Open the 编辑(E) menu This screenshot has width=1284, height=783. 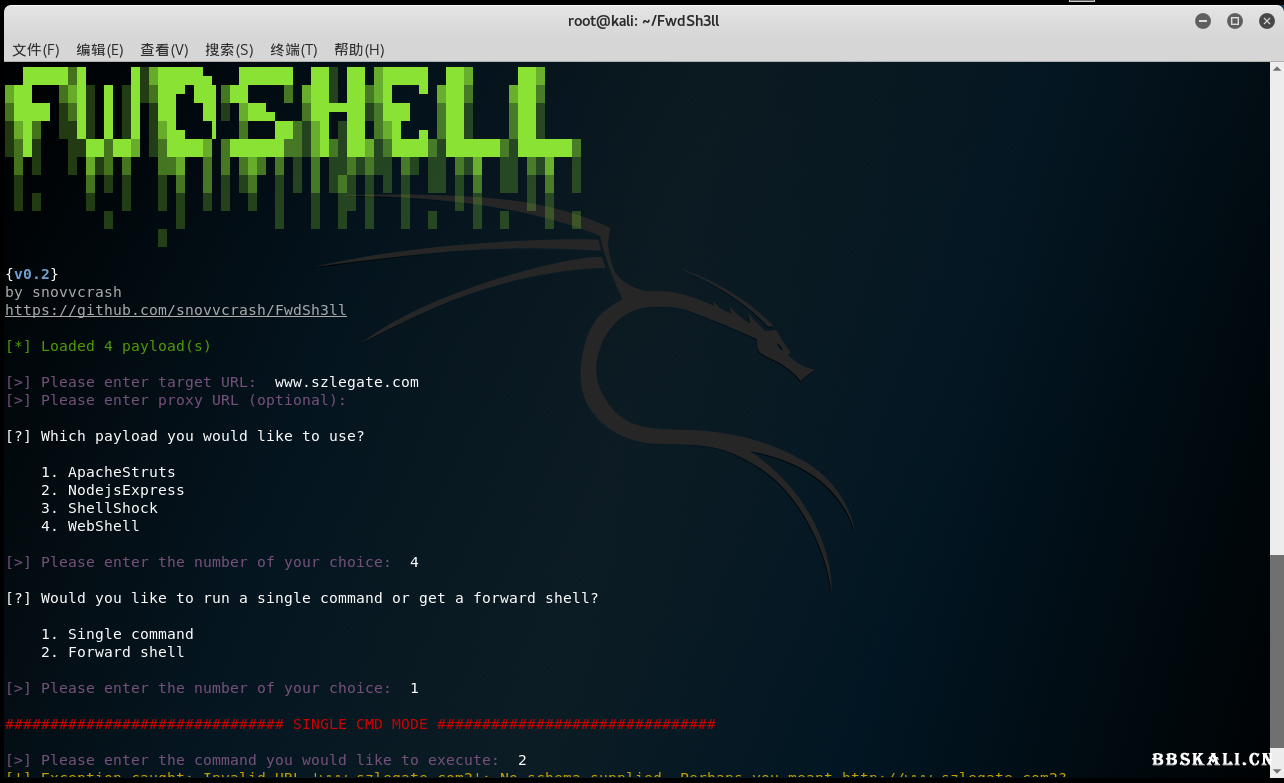pyautogui.click(x=100, y=50)
